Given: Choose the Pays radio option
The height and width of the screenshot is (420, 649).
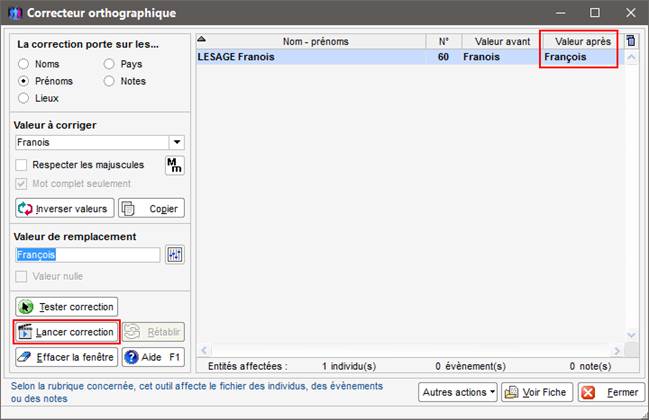Looking at the screenshot, I should (x=110, y=64).
